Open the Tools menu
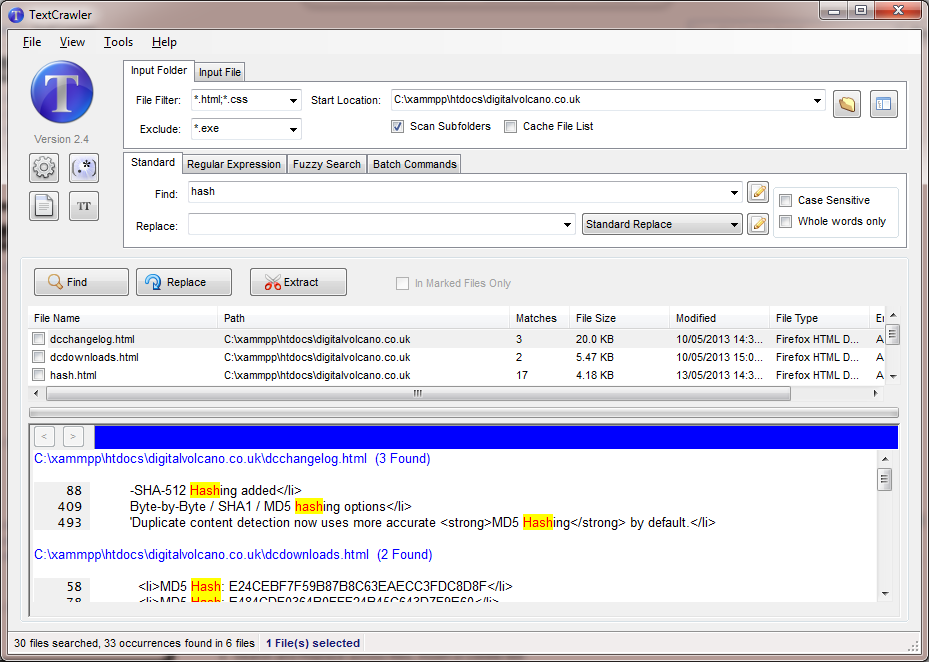 click(x=118, y=42)
